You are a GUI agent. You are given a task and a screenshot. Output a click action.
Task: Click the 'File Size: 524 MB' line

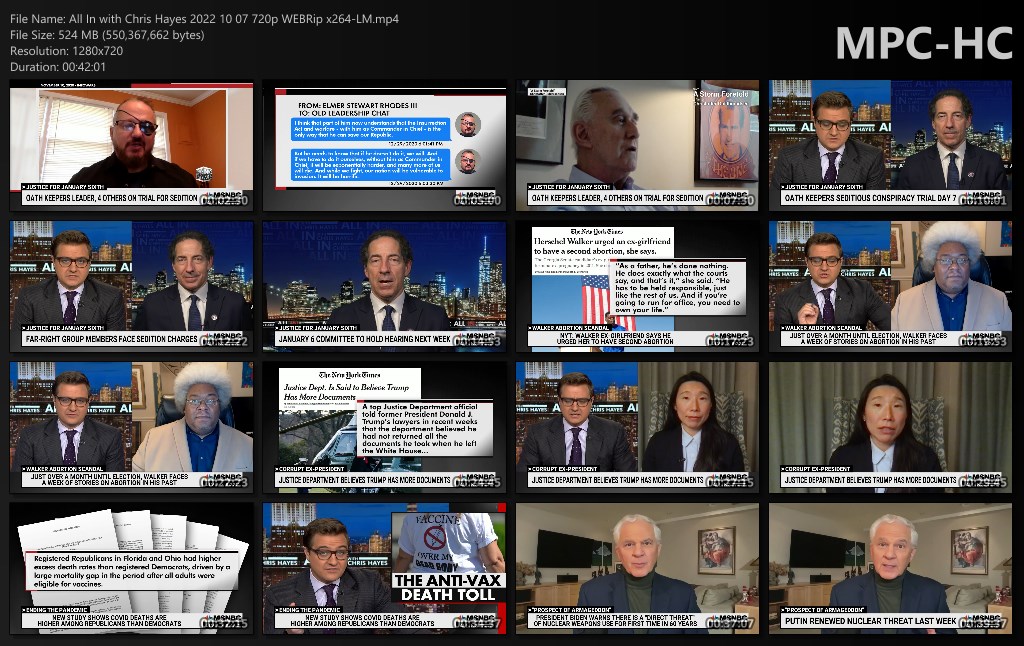[107, 35]
